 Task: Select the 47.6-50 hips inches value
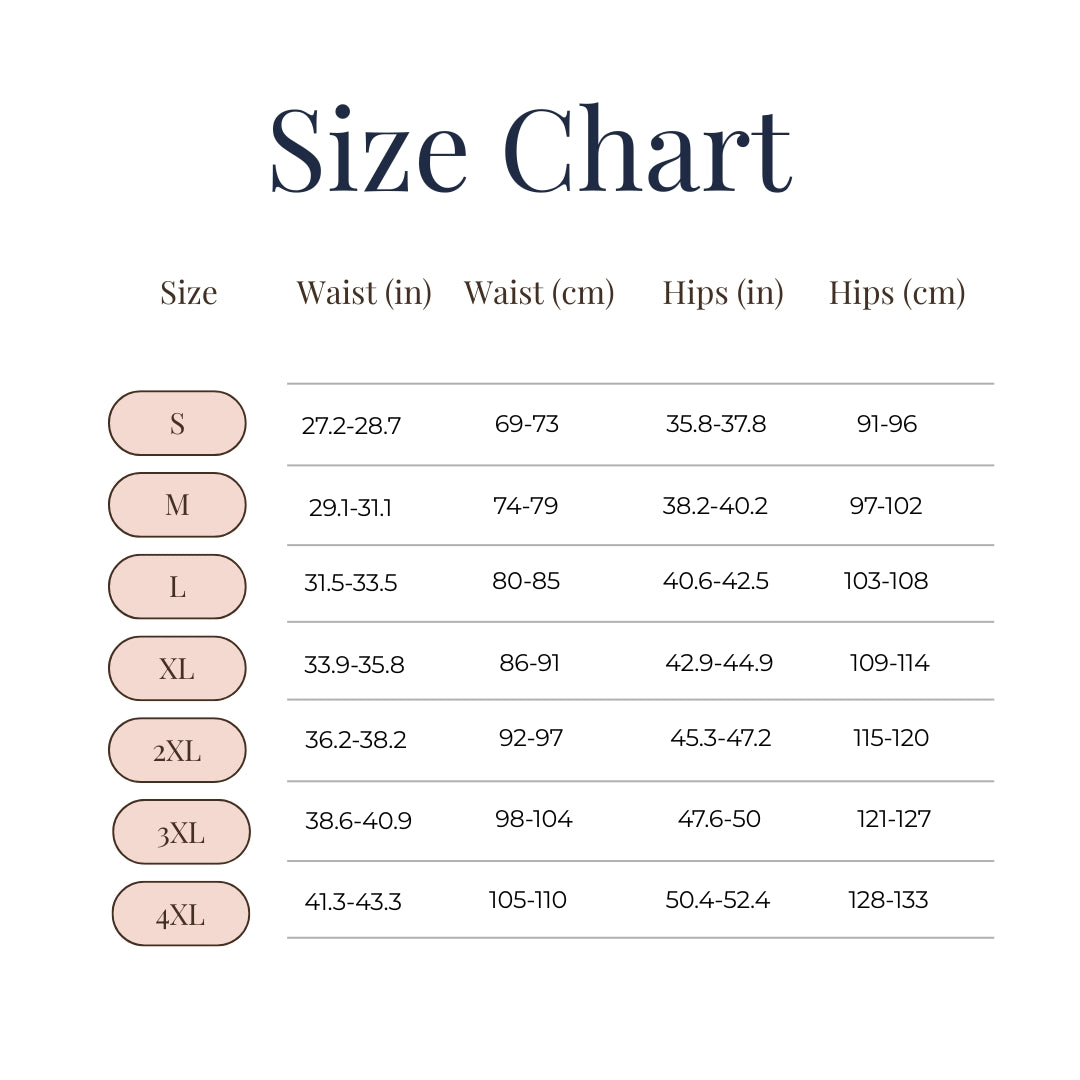719,819
